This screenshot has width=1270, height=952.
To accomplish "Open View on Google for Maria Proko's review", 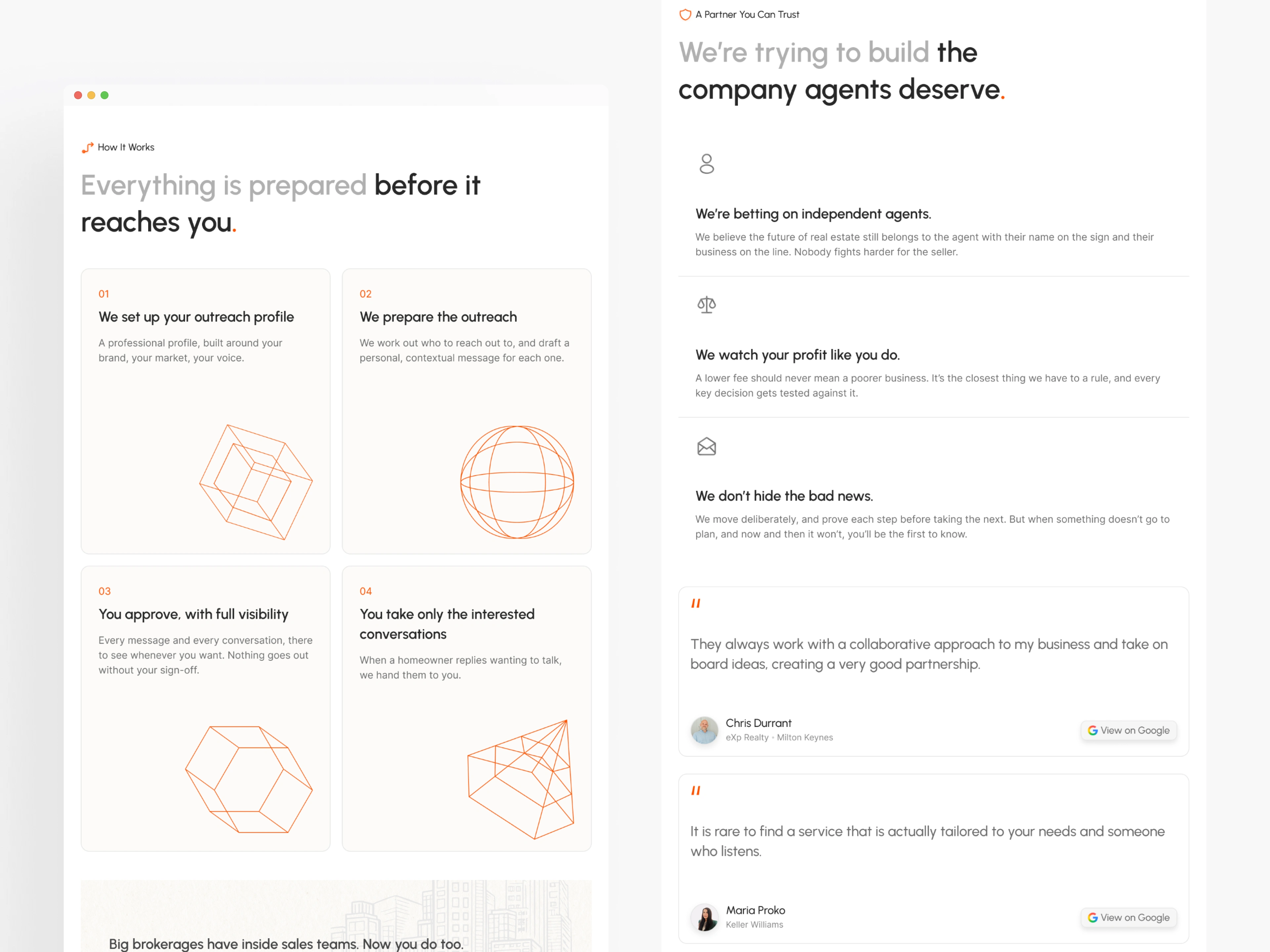I will coord(1128,918).
